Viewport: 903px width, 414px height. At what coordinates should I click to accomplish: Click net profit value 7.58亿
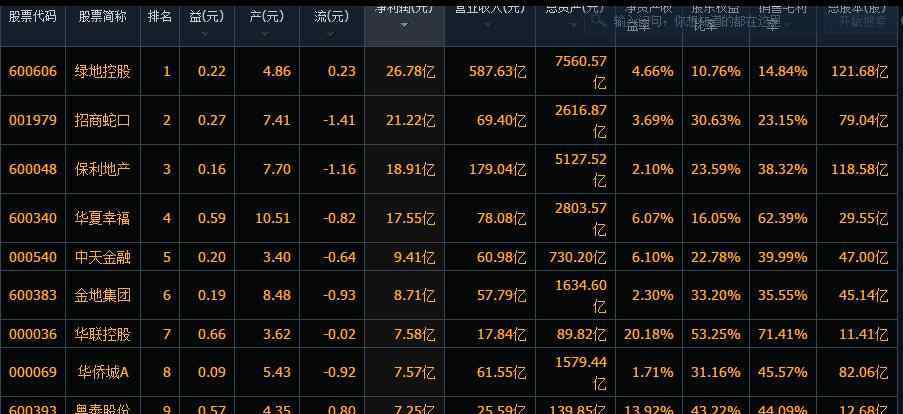point(413,334)
